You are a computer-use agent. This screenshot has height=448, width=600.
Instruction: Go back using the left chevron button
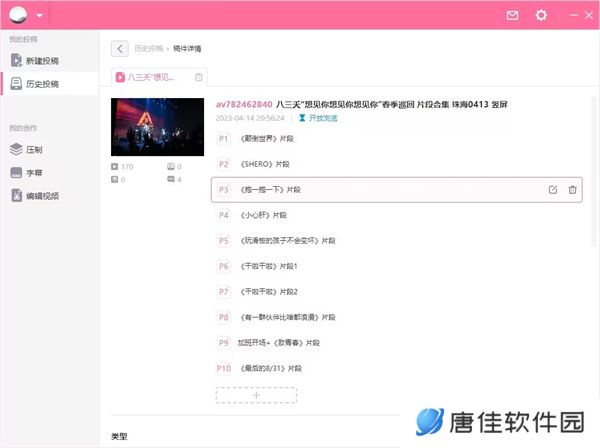(x=120, y=49)
